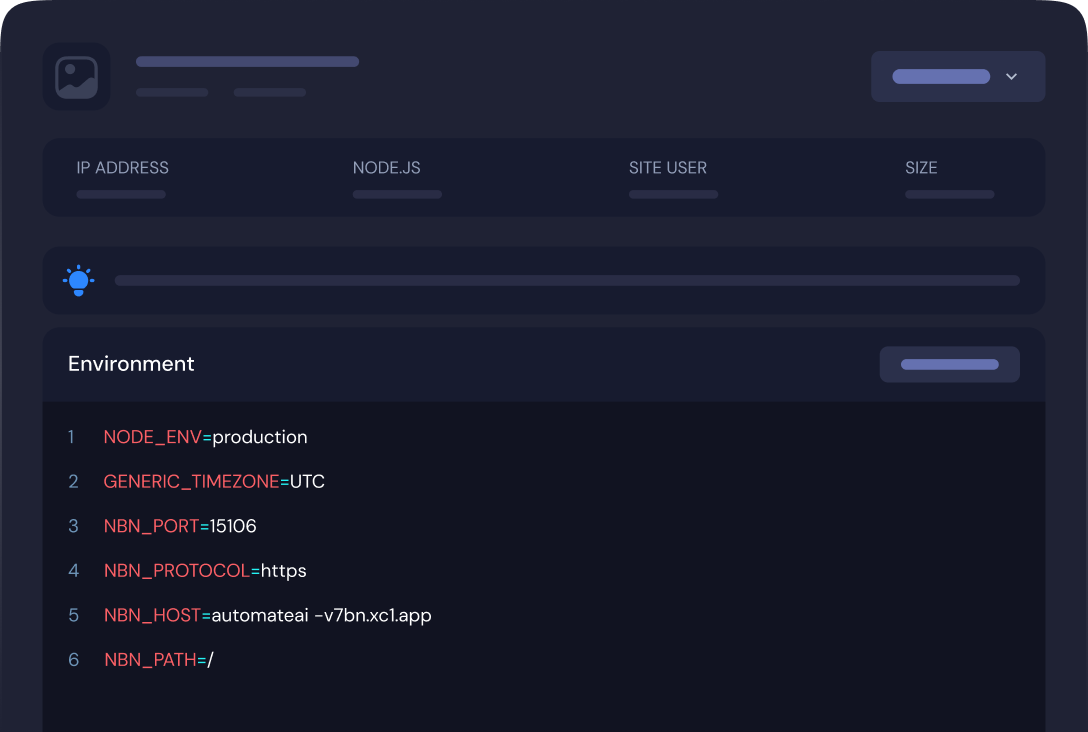Click line number 3 in the editor gutter
The height and width of the screenshot is (732, 1088).
coord(73,526)
